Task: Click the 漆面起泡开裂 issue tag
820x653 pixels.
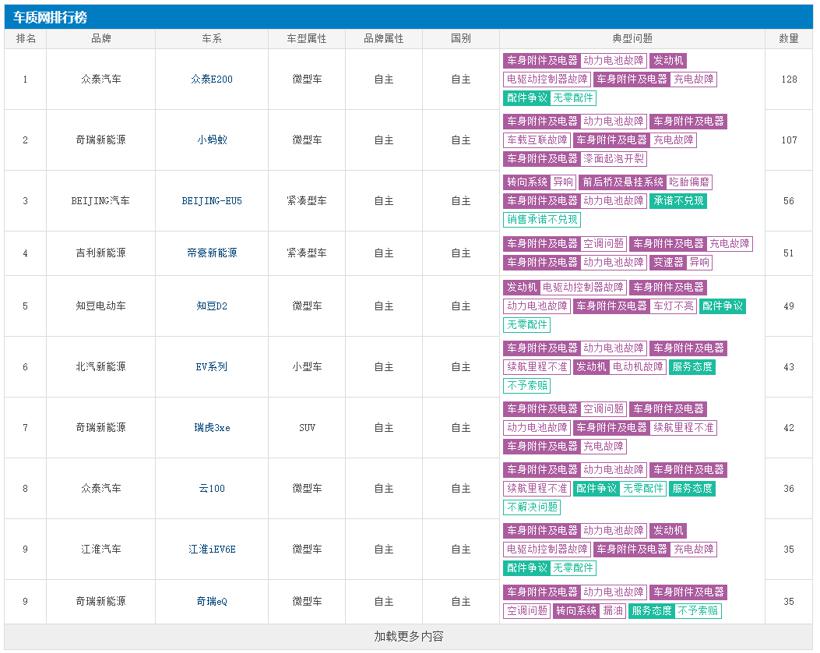Action: pyautogui.click(x=614, y=159)
